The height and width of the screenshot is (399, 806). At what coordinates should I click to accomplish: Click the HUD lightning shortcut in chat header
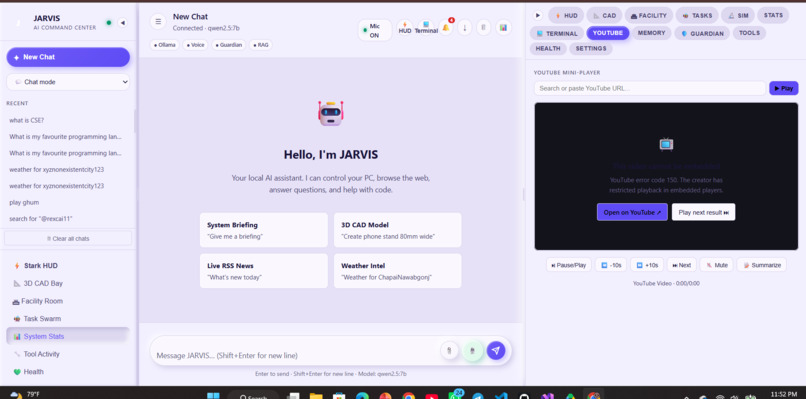[x=405, y=27]
